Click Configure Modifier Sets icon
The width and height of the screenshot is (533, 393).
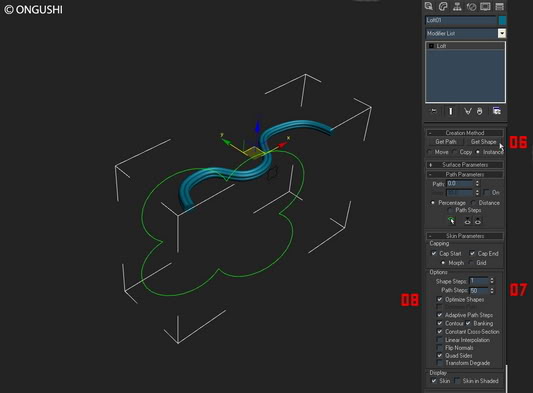(497, 111)
